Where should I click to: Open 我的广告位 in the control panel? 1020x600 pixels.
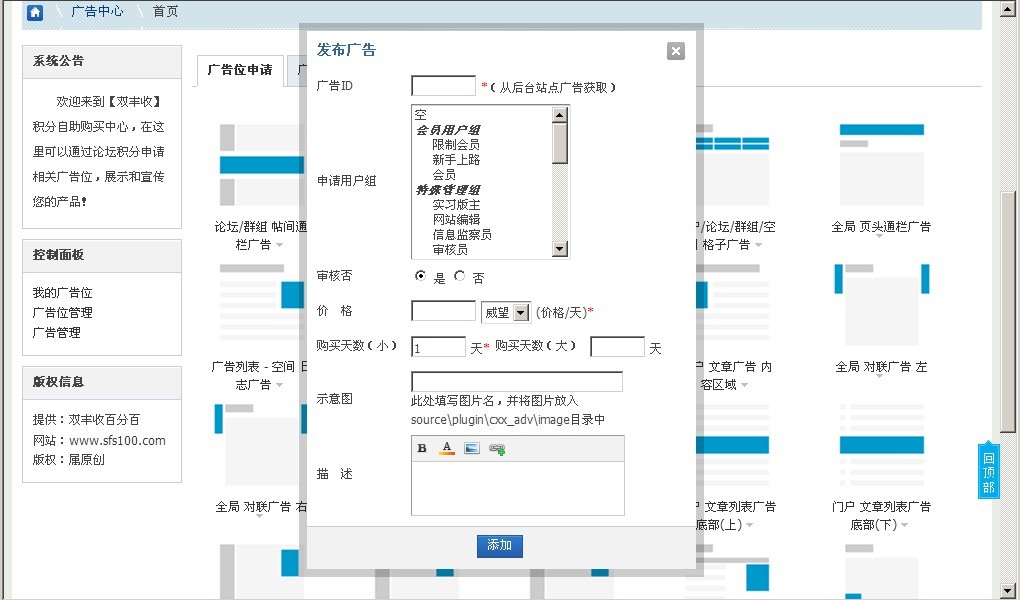click(62, 292)
